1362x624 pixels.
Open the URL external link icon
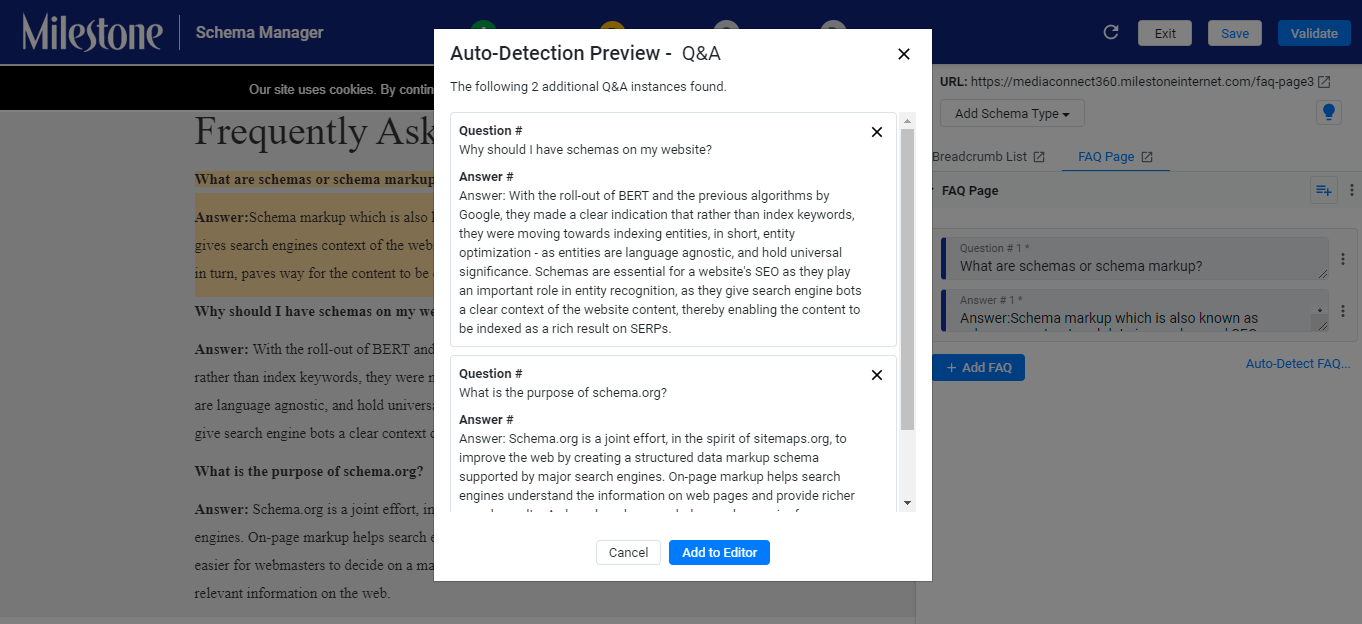[x=1324, y=82]
